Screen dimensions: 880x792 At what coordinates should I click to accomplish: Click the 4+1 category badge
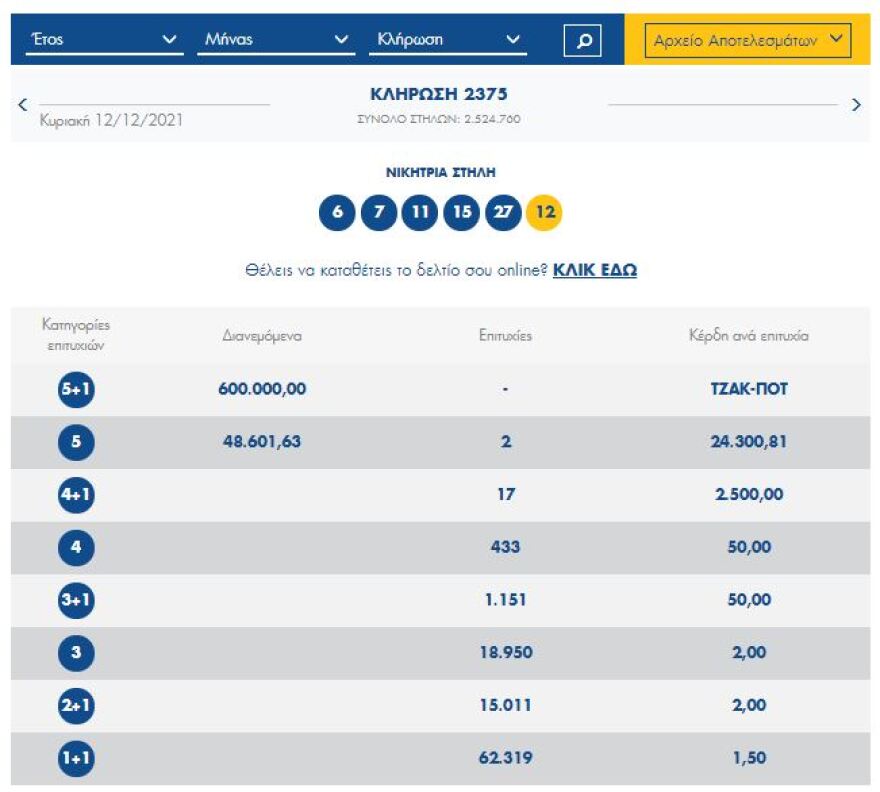tap(76, 494)
